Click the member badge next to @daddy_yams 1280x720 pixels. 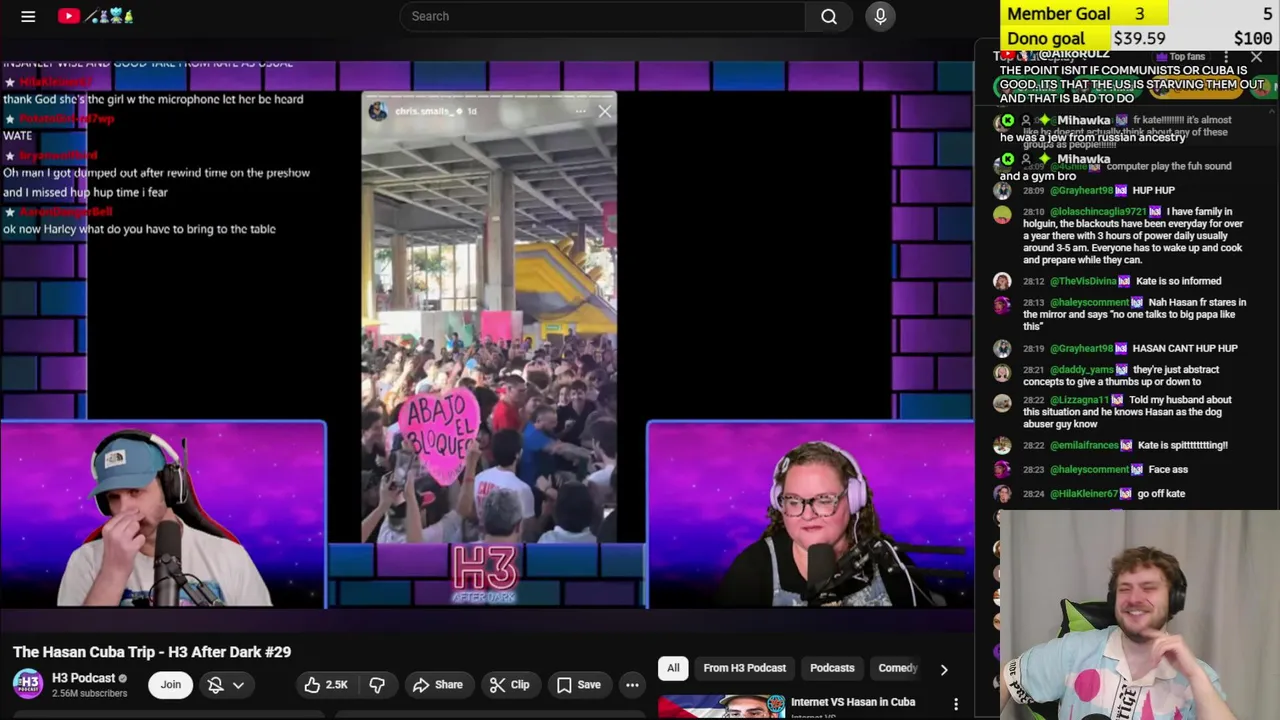coord(1121,370)
